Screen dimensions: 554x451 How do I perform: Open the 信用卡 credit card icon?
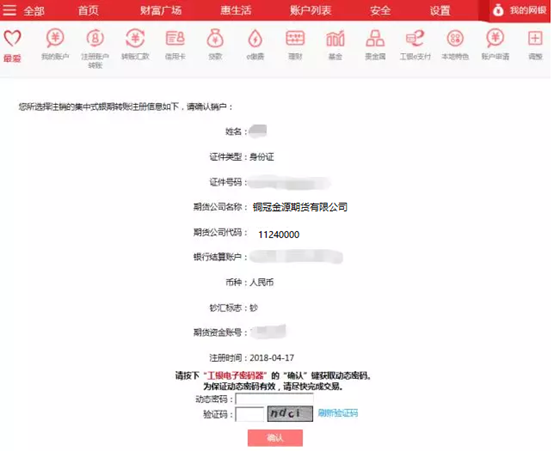pos(175,38)
